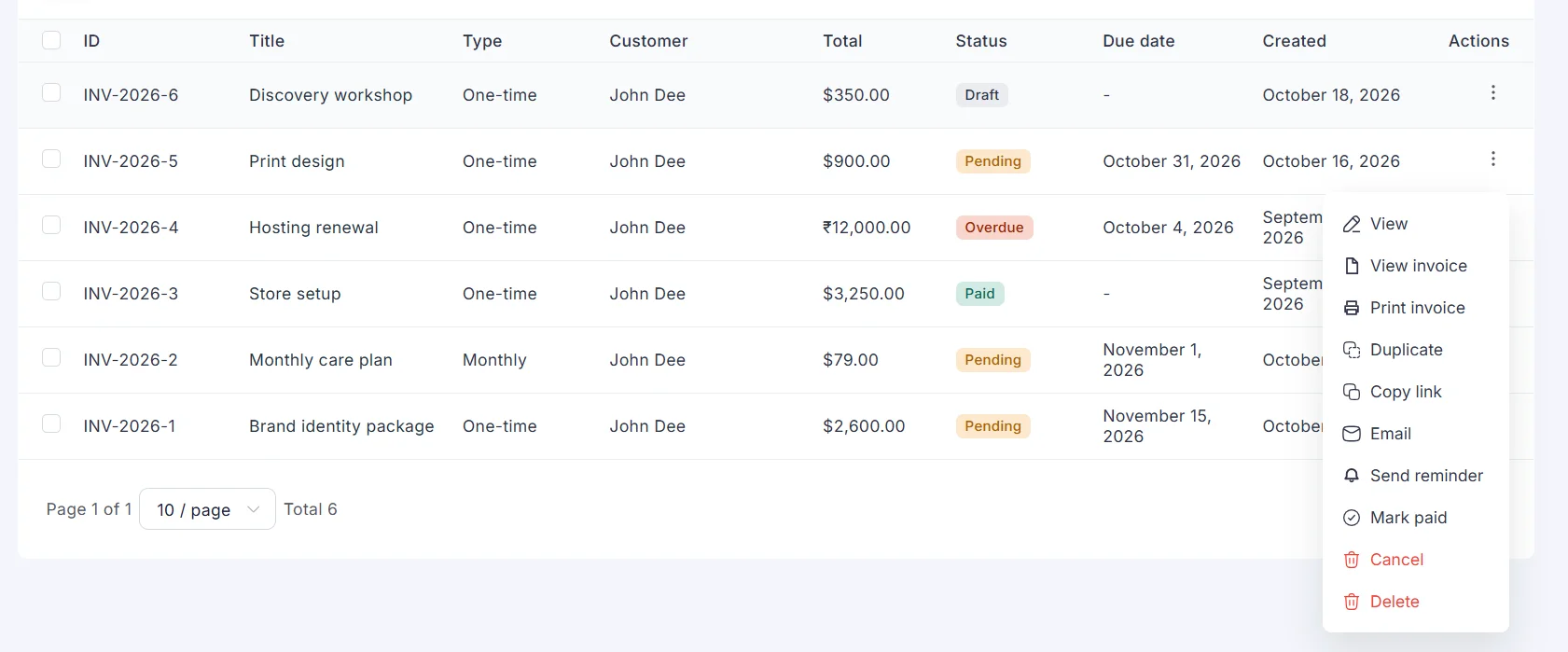Click the $3,250.00 total amount
This screenshot has height=652, width=1568.
[x=864, y=294]
